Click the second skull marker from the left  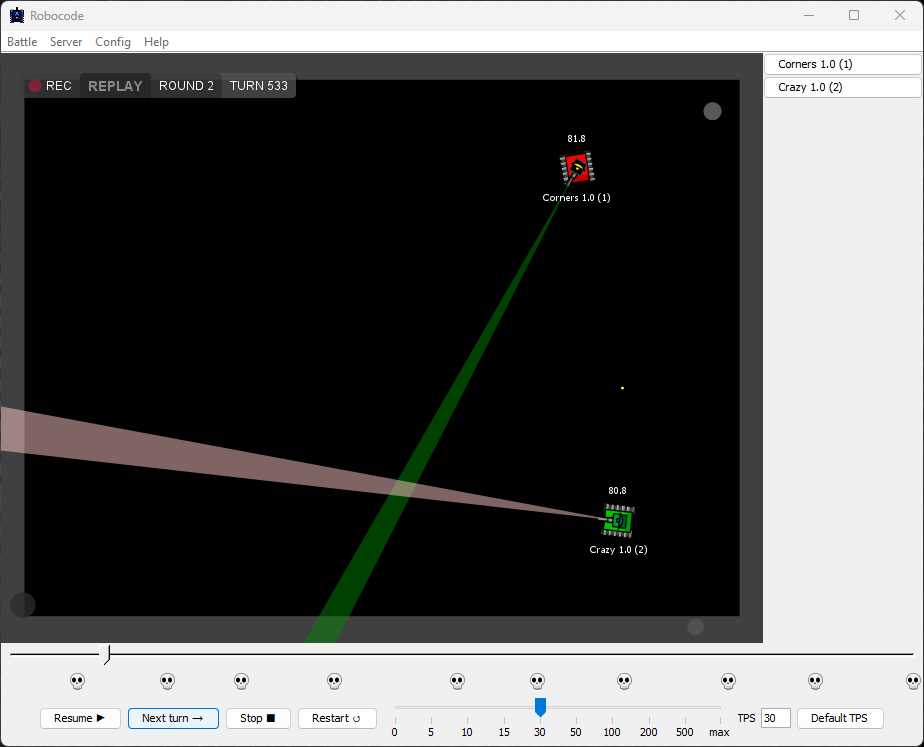click(167, 681)
